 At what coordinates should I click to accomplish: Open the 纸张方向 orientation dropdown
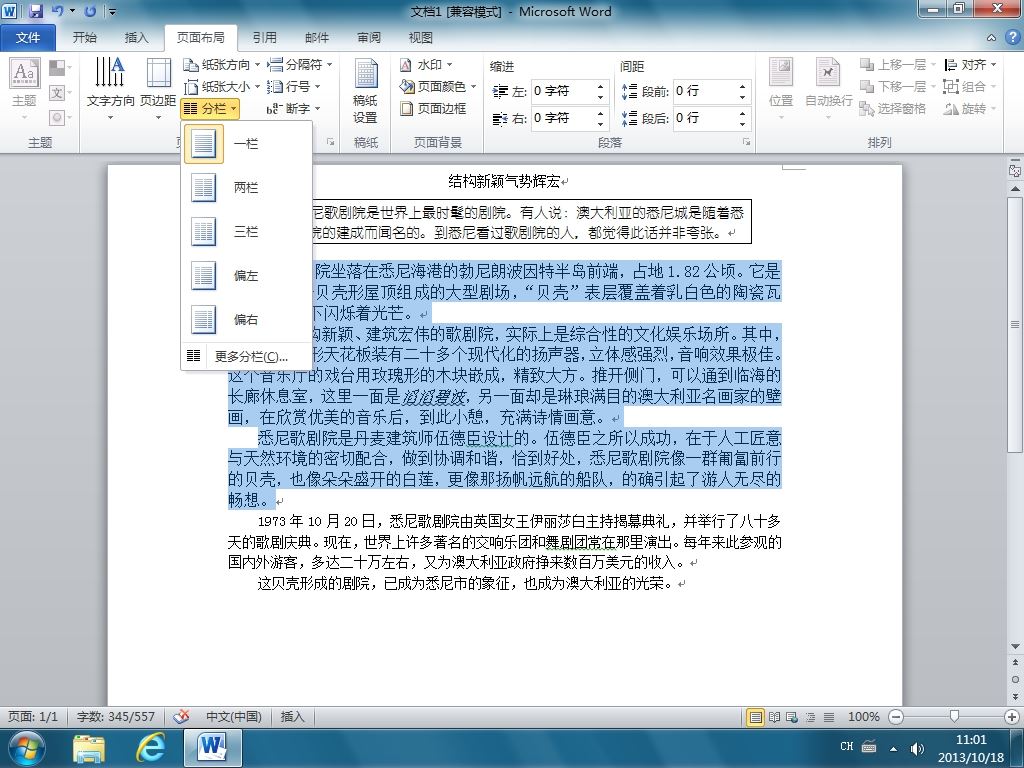coord(221,65)
